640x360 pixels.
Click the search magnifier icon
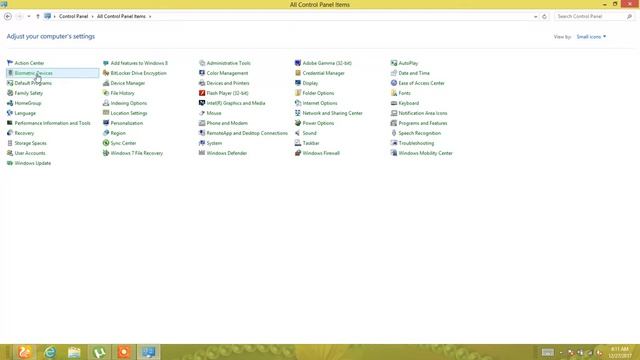tap(629, 16)
